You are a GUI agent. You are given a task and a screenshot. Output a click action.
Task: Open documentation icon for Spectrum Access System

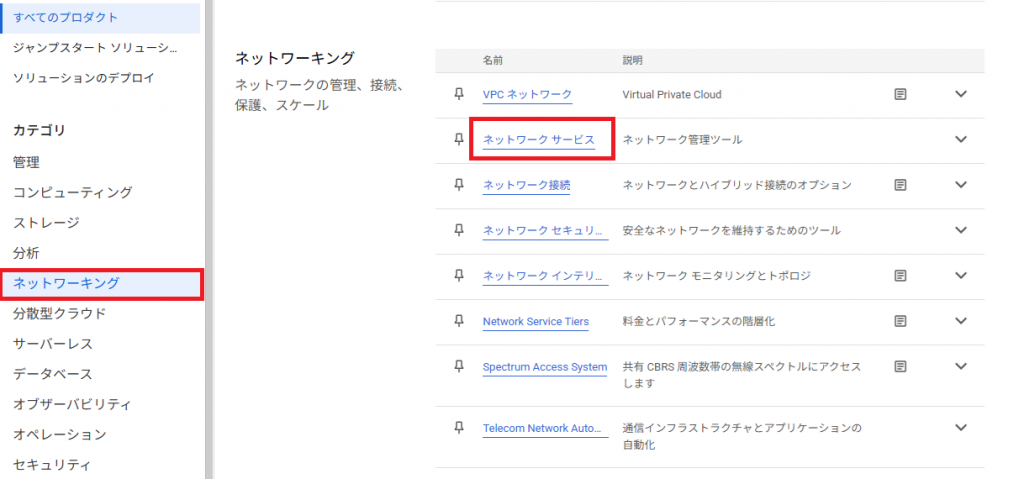pos(900,367)
